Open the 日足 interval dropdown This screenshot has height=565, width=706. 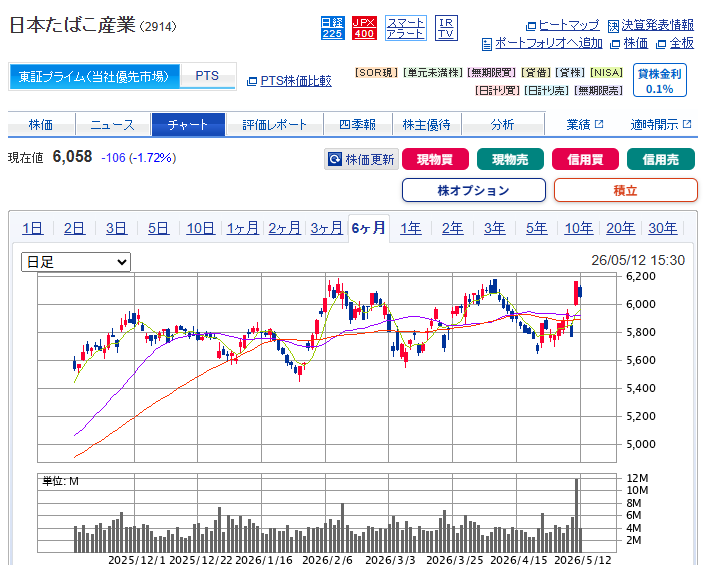pyautogui.click(x=76, y=262)
